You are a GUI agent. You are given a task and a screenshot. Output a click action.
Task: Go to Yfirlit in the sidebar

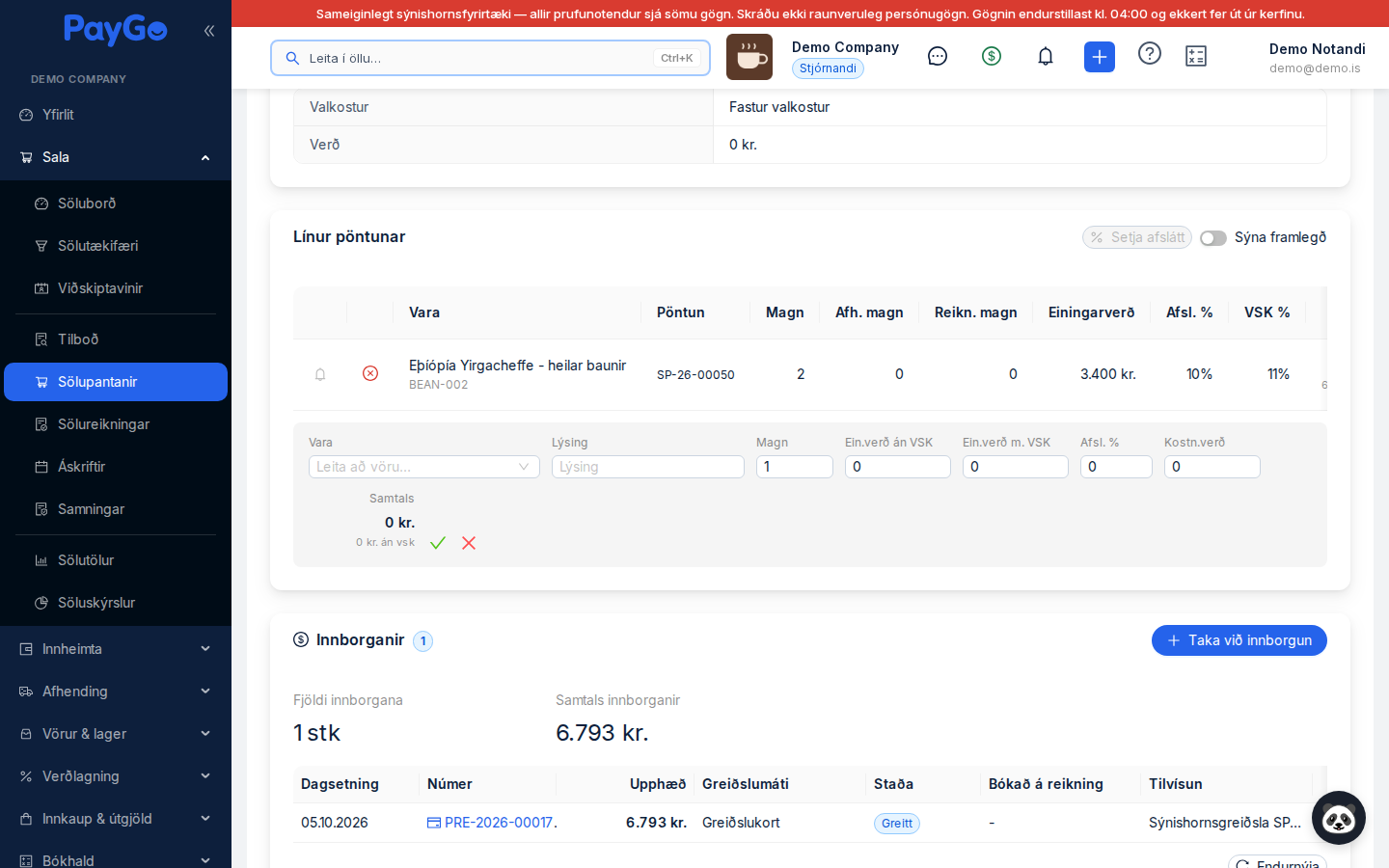point(116,115)
